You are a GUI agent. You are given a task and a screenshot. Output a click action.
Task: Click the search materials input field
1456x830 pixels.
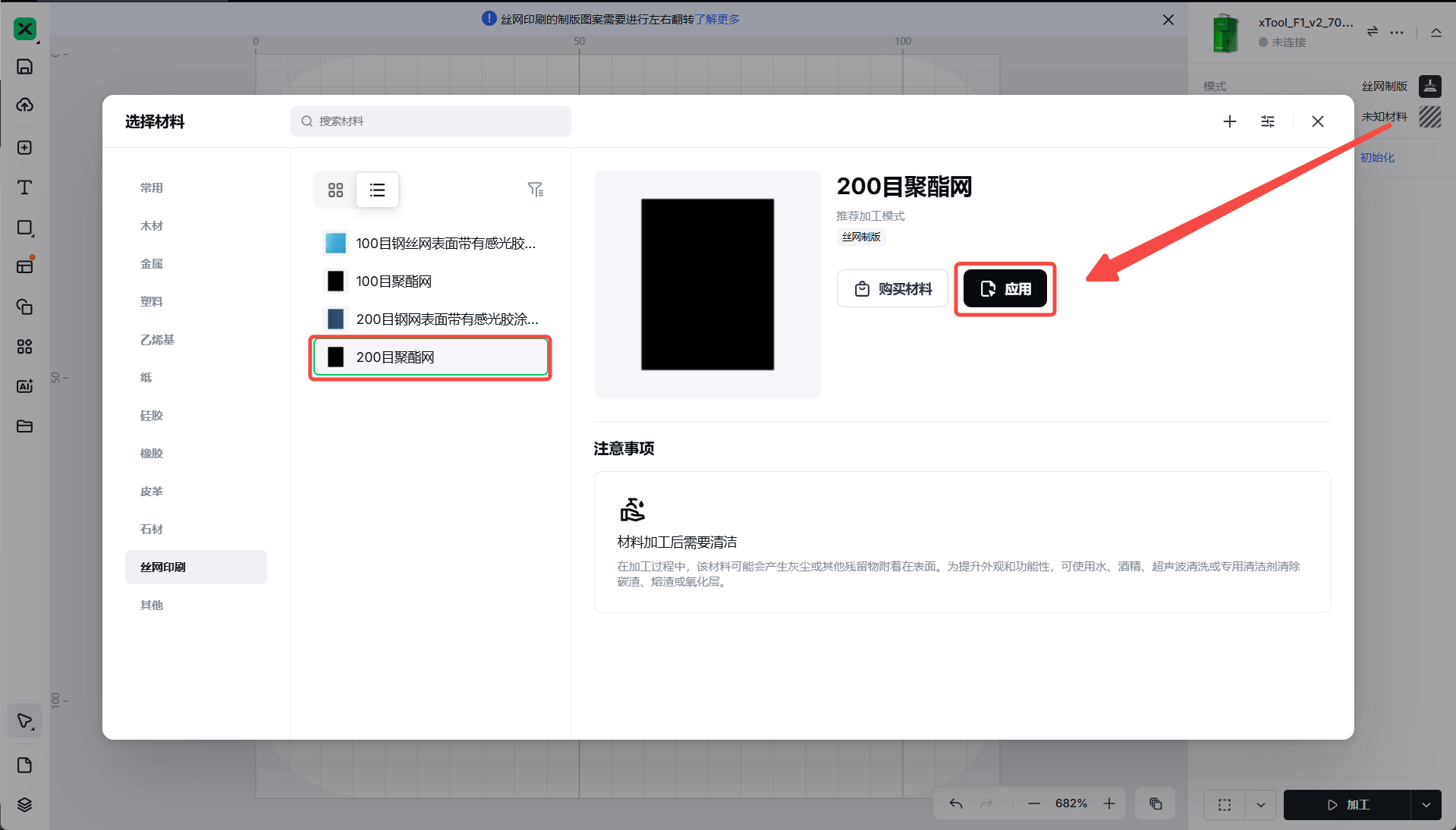point(431,121)
